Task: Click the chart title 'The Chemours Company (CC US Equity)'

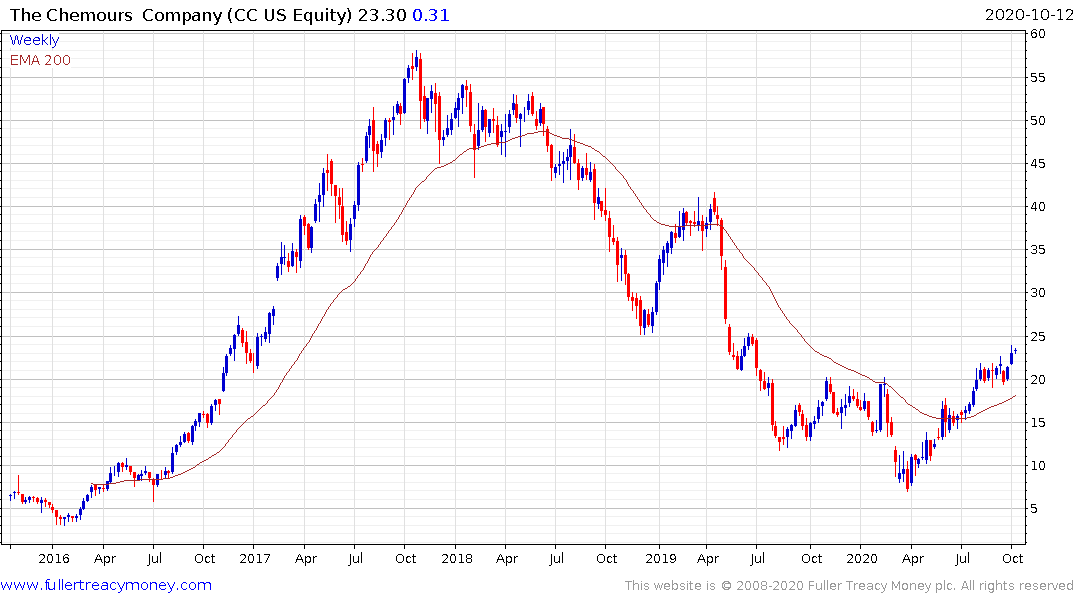Action: click(181, 15)
